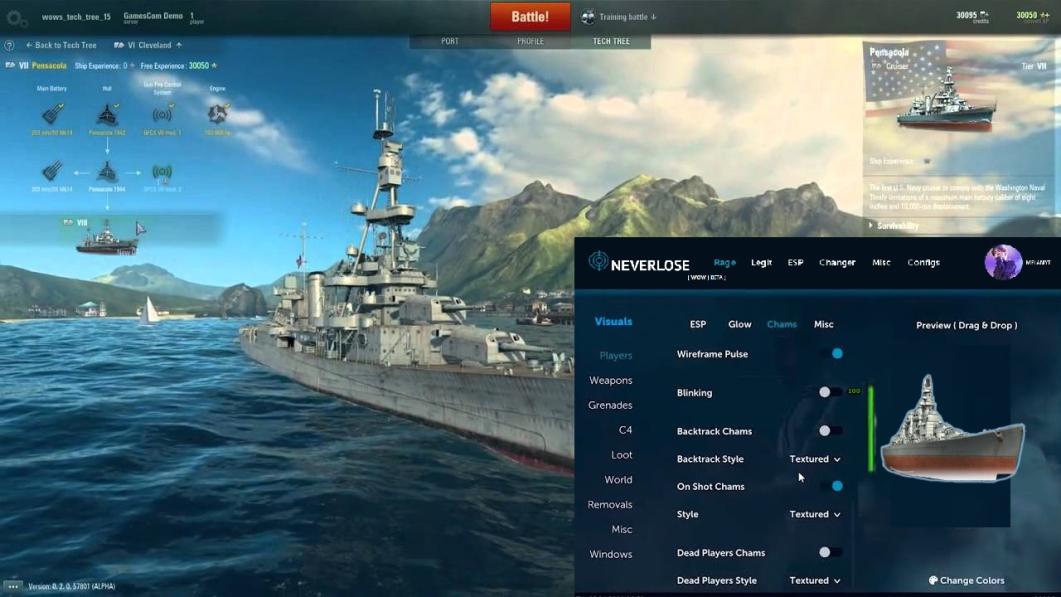Screen dimensions: 1061x597
Task: Open the Legit tab in Neverlose
Action: point(761,263)
